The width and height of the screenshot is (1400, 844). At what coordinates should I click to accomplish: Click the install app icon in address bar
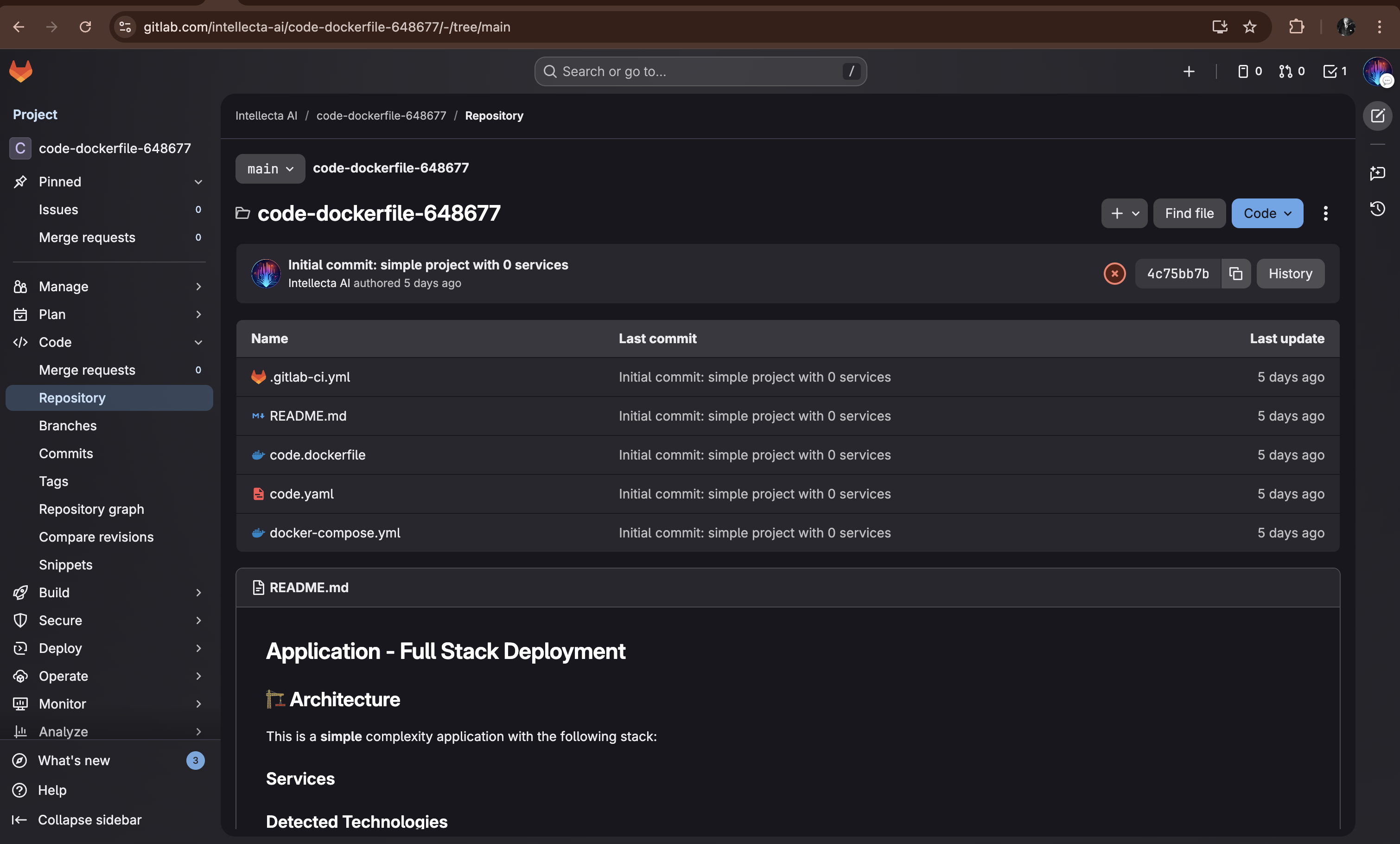click(x=1220, y=27)
